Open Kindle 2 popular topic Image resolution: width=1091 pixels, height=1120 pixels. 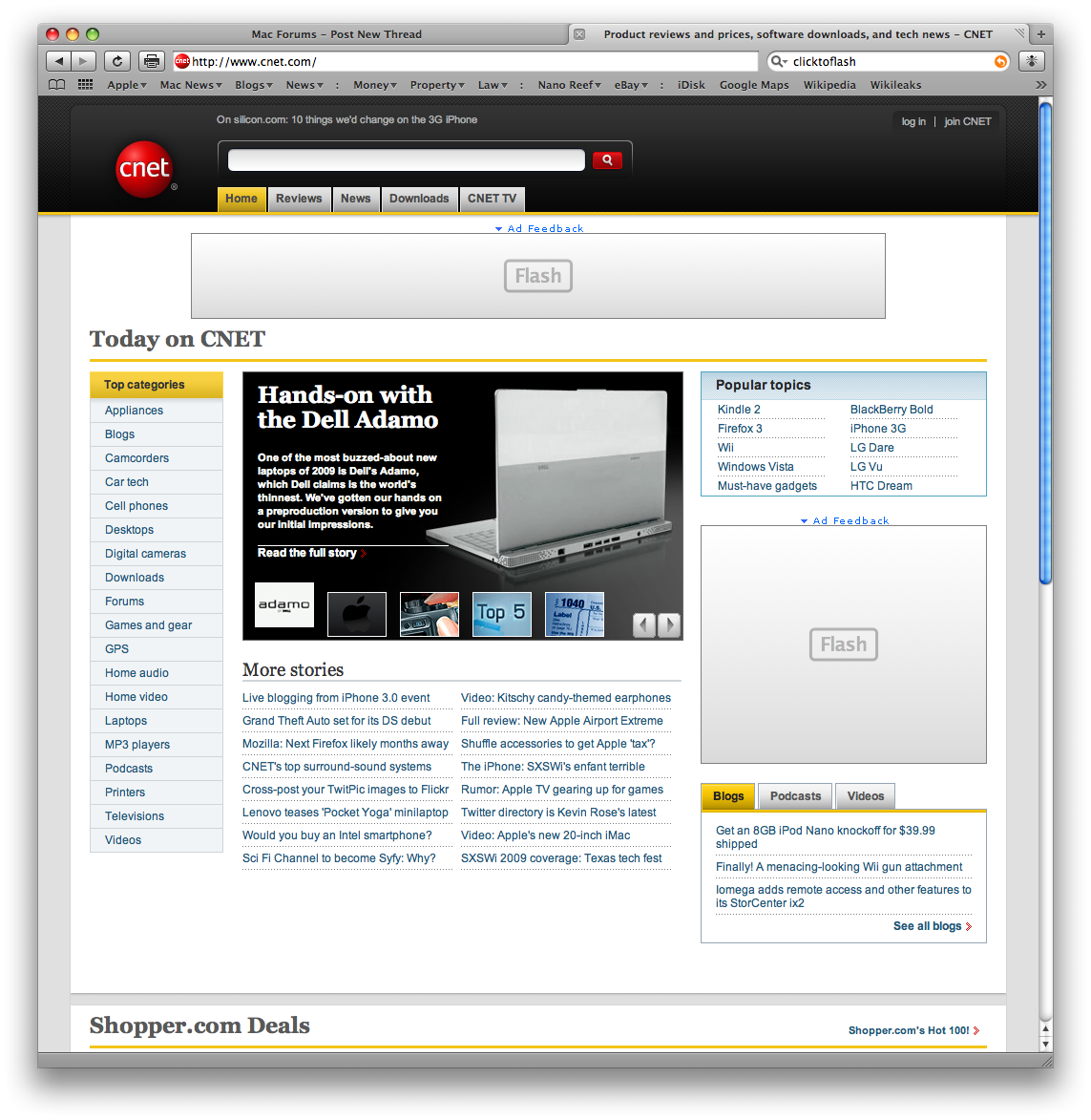[739, 410]
